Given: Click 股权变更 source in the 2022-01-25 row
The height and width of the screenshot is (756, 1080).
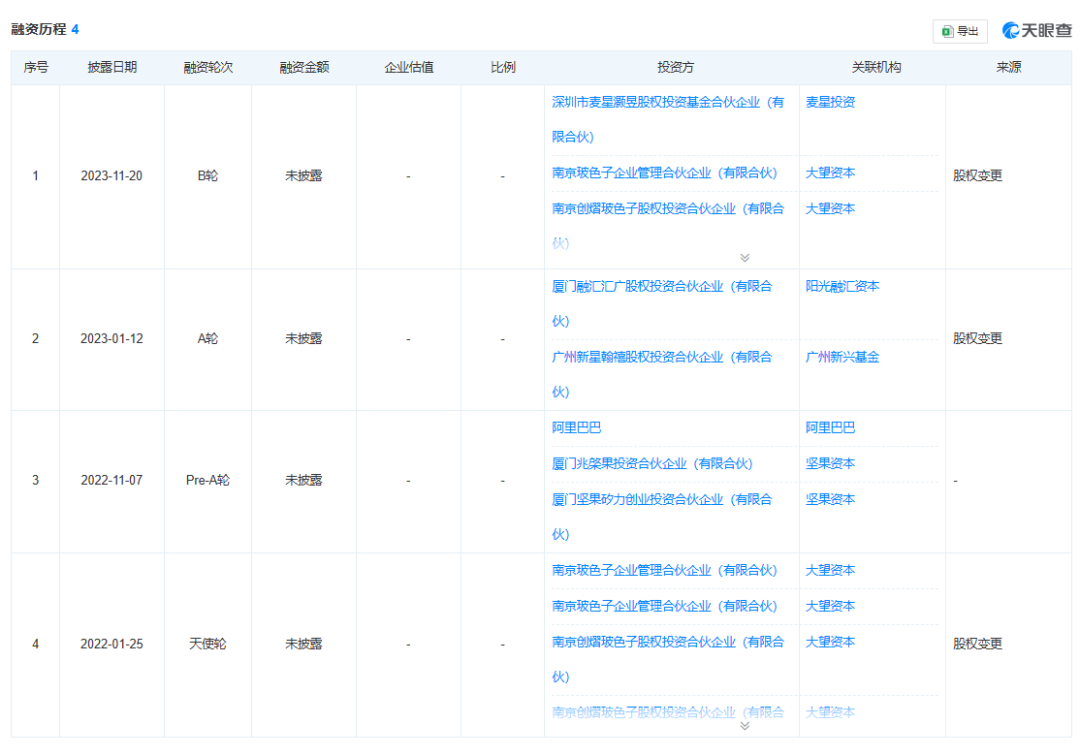Looking at the screenshot, I should [977, 644].
